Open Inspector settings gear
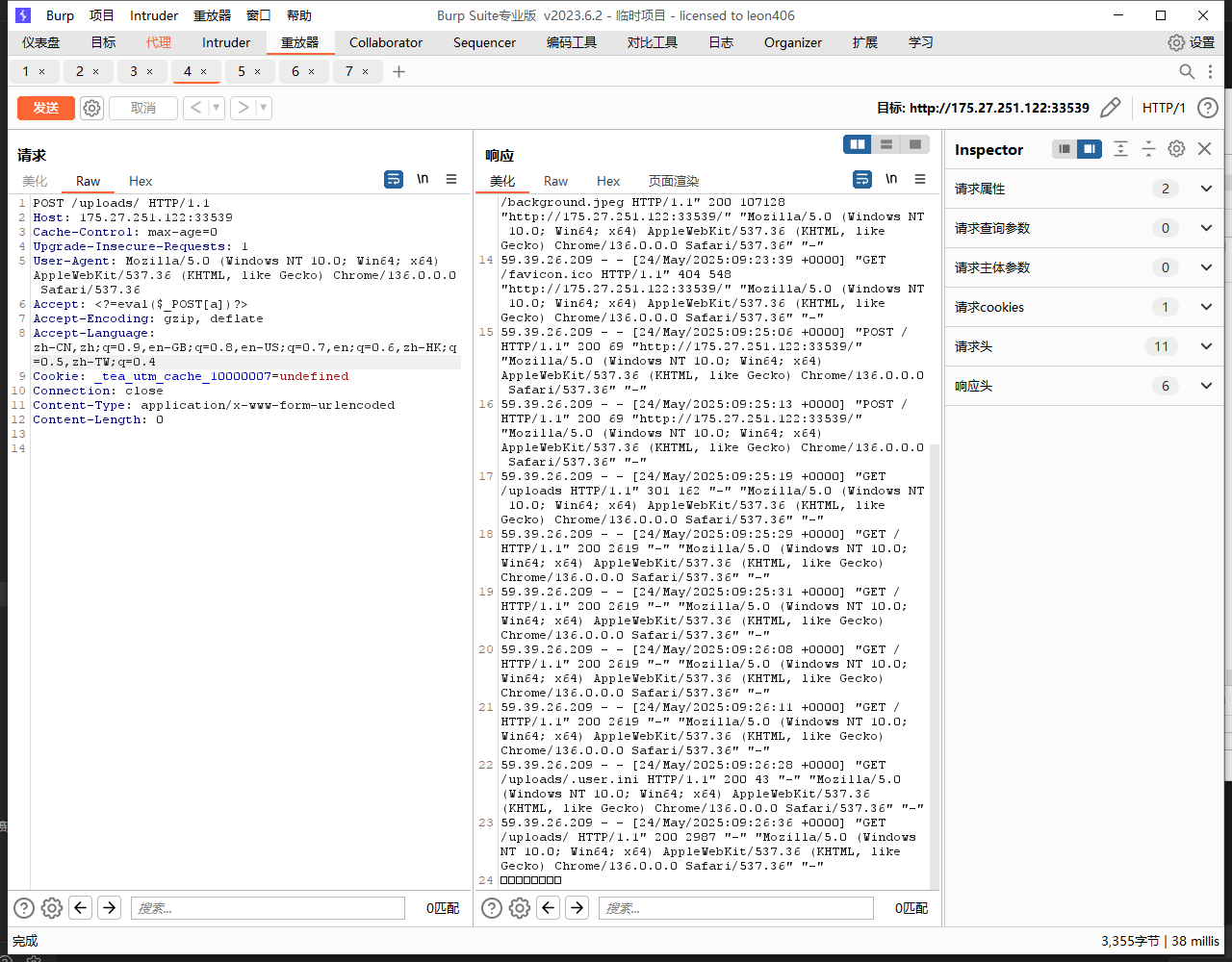This screenshot has height=962, width=1232. click(x=1176, y=149)
